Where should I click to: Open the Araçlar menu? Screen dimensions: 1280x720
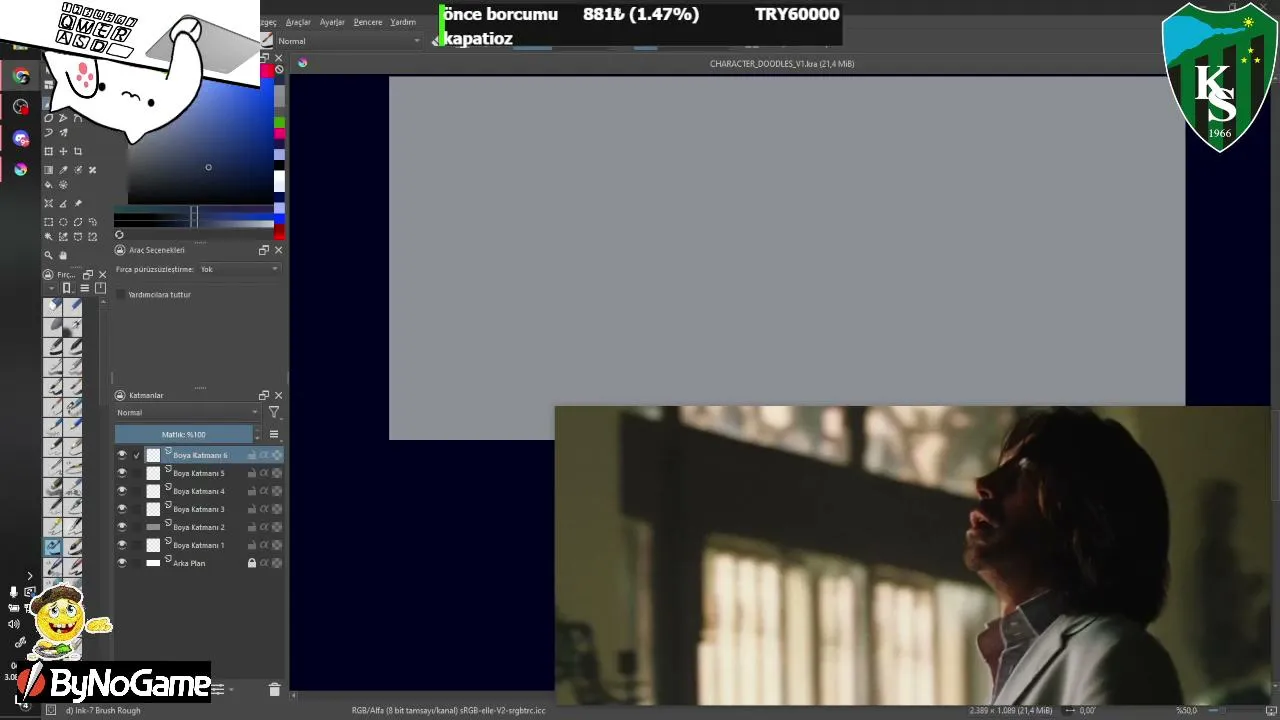(298, 22)
